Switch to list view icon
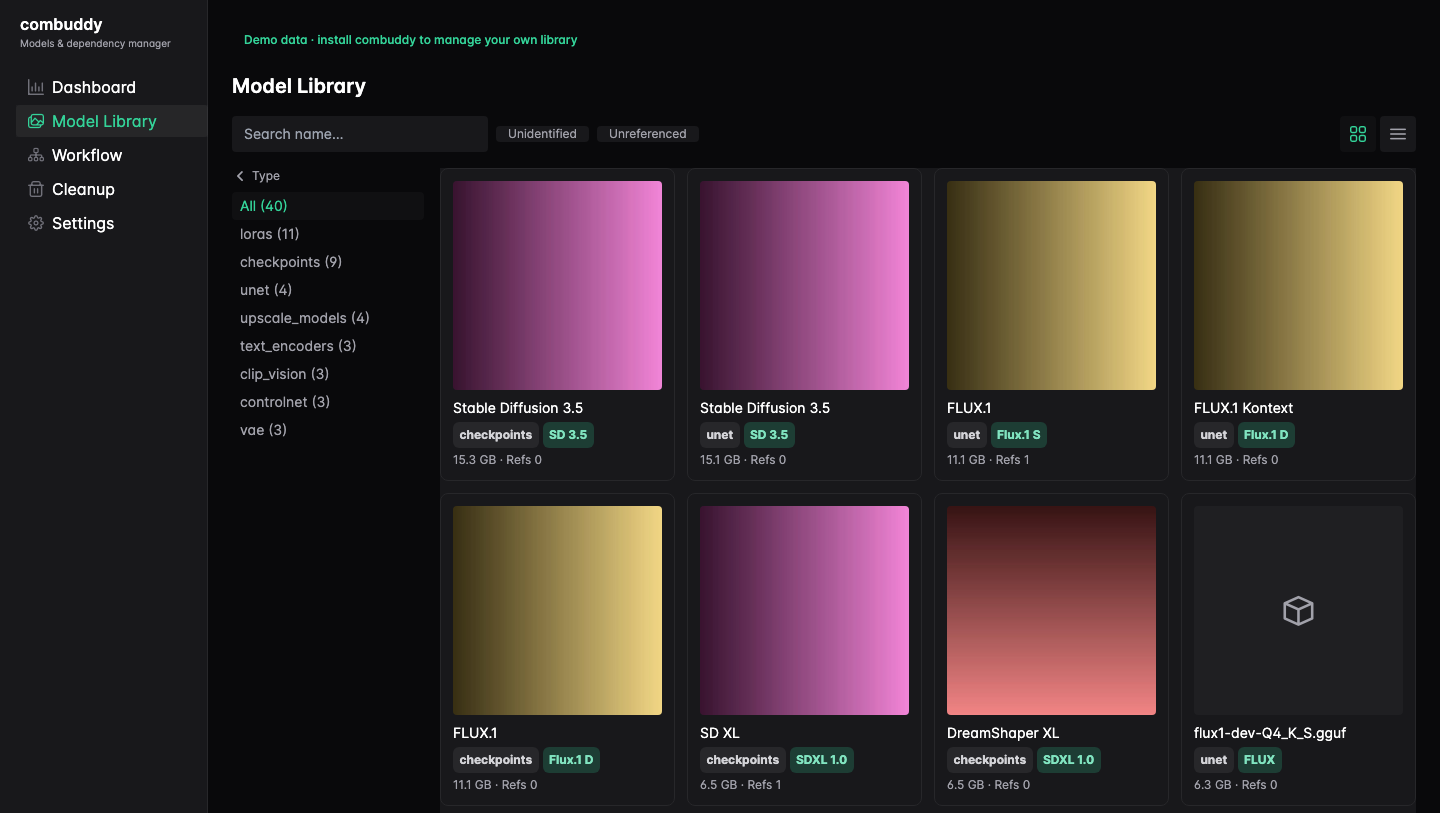Image resolution: width=1440 pixels, height=813 pixels. 1398,134
